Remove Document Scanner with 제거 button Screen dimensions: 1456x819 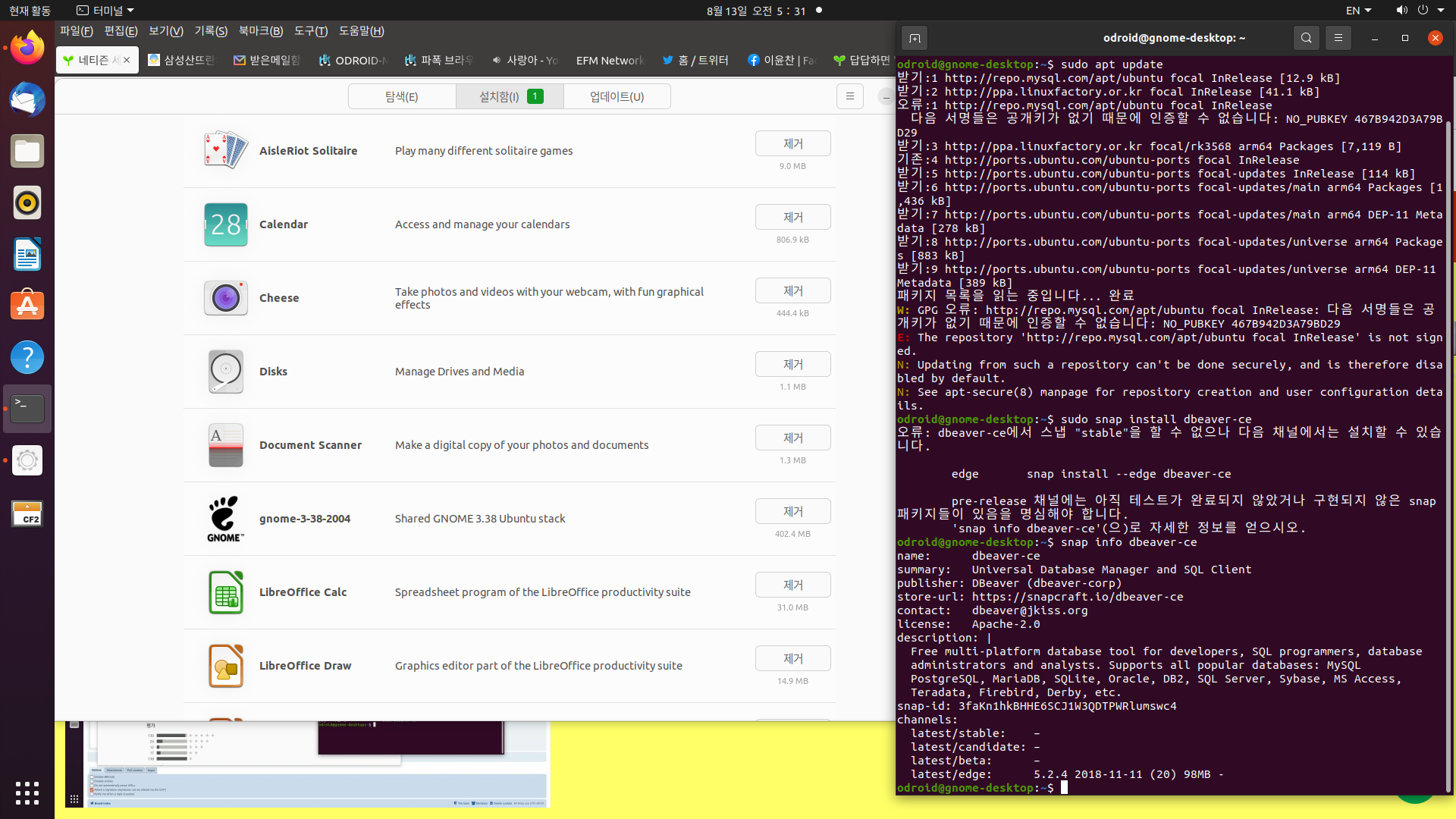(792, 438)
